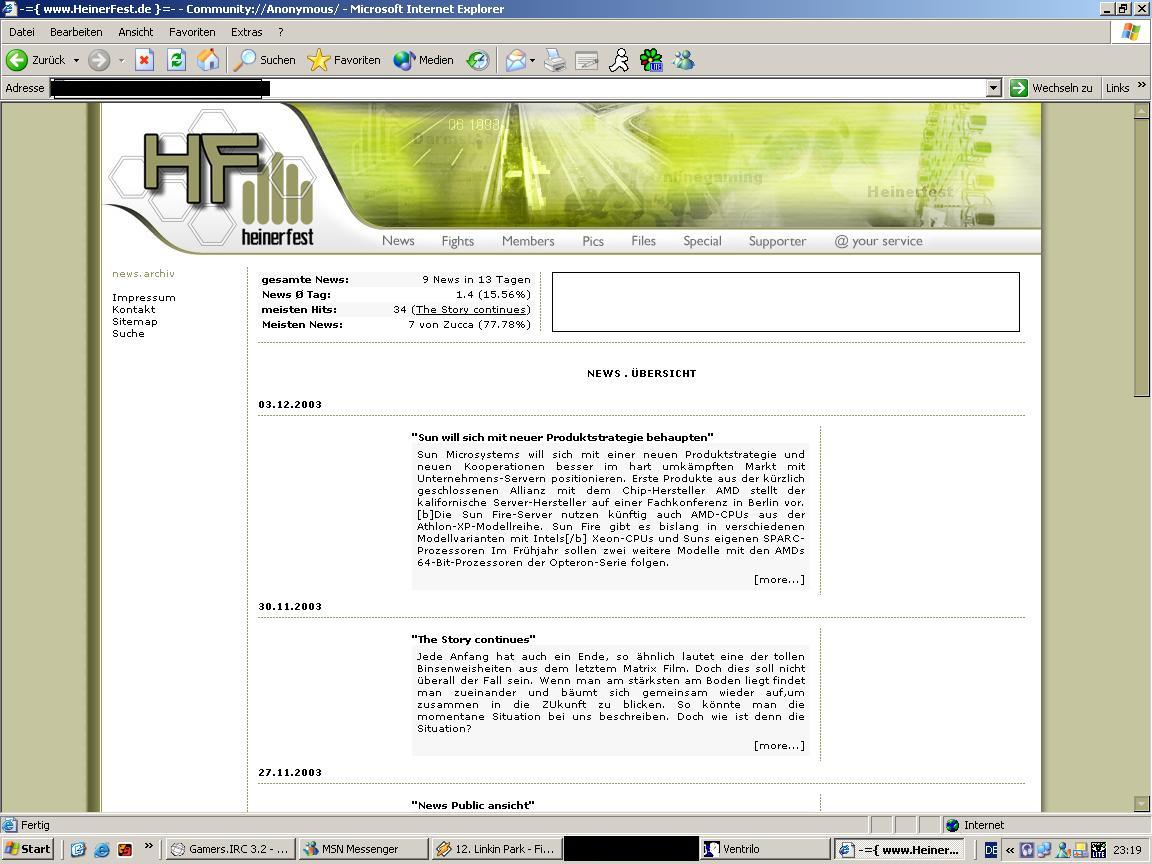Stop page loading with the red X icon
Viewport: 1152px width, 864px height.
(145, 60)
